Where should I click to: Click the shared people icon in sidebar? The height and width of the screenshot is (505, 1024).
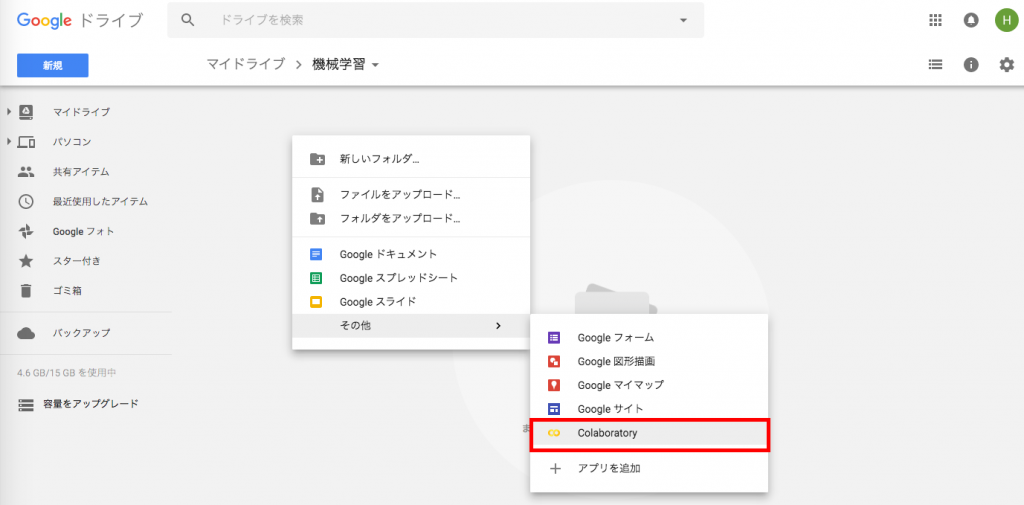26,172
